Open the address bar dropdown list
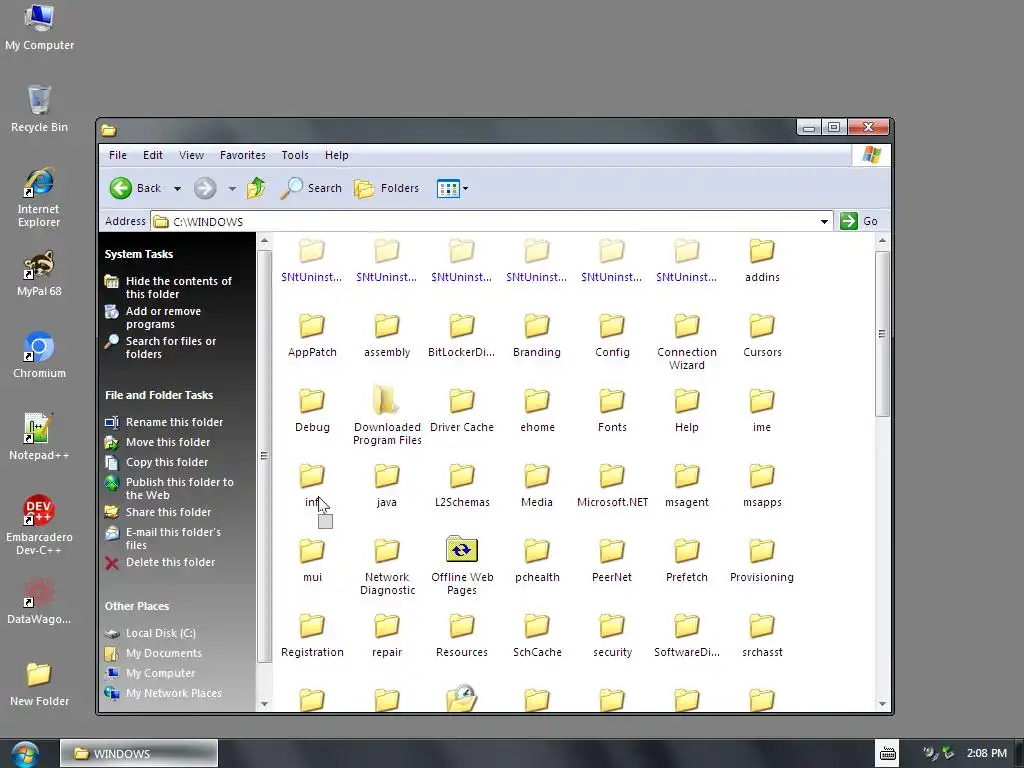 [824, 221]
